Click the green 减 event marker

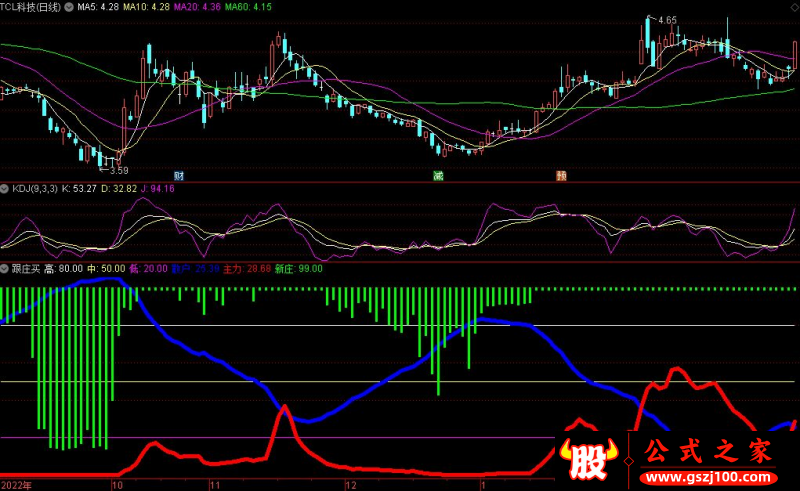(x=437, y=176)
